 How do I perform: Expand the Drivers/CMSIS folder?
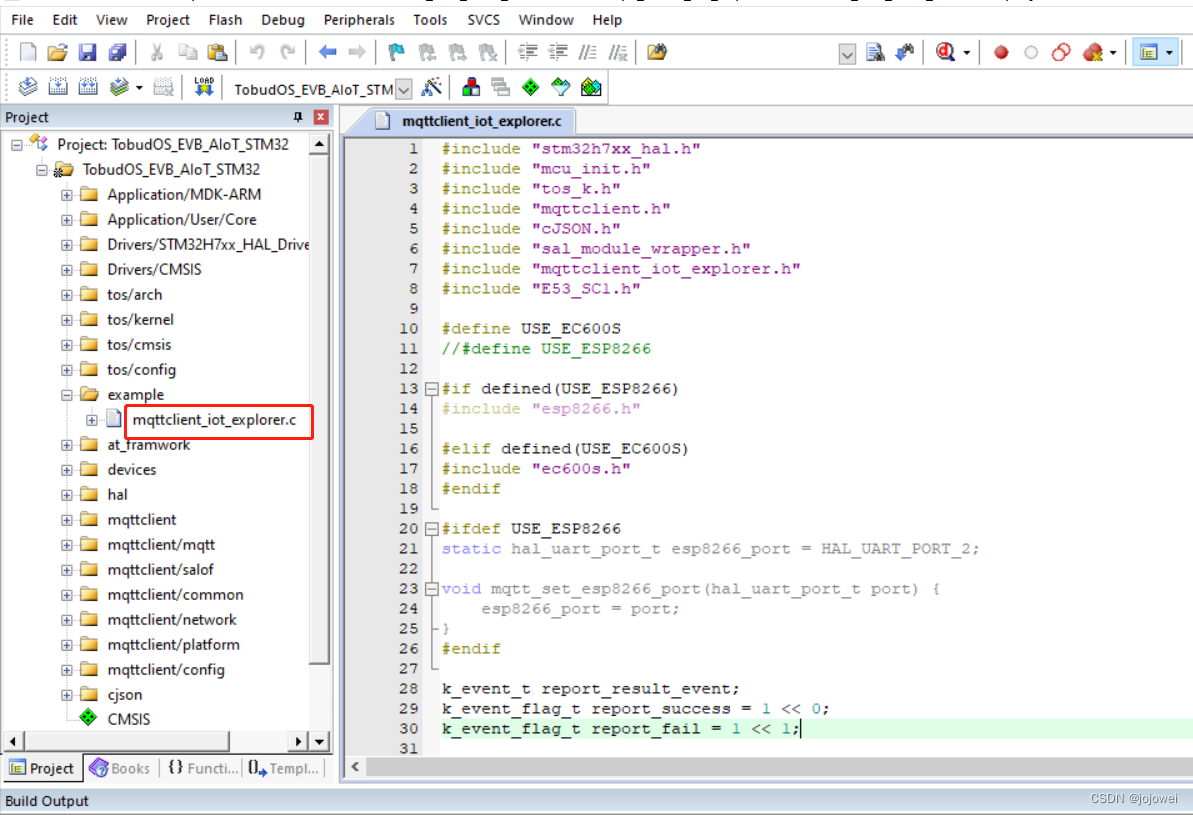(x=67, y=270)
